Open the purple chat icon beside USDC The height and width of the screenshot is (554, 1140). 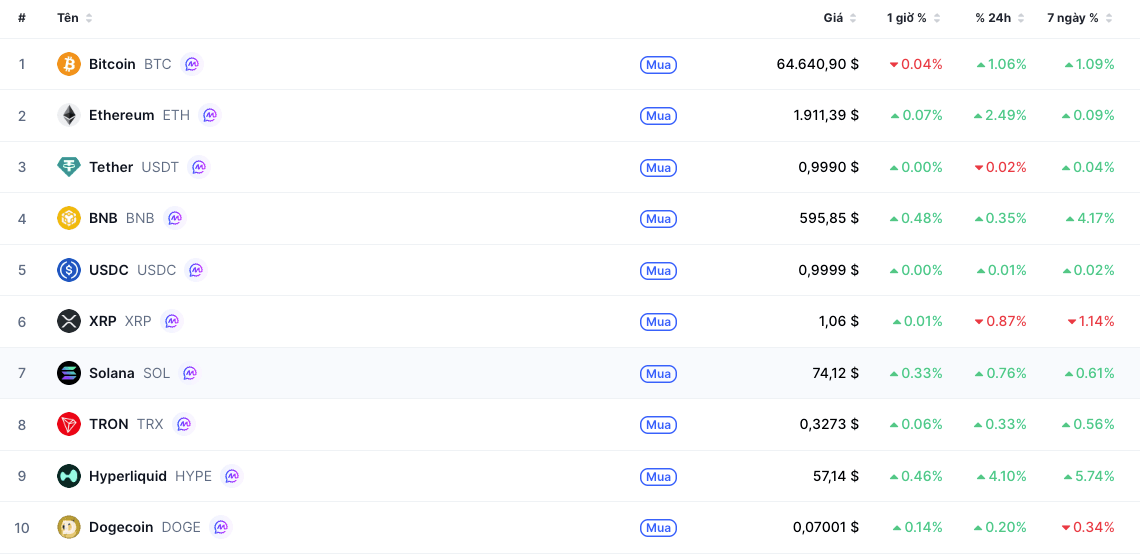[196, 270]
